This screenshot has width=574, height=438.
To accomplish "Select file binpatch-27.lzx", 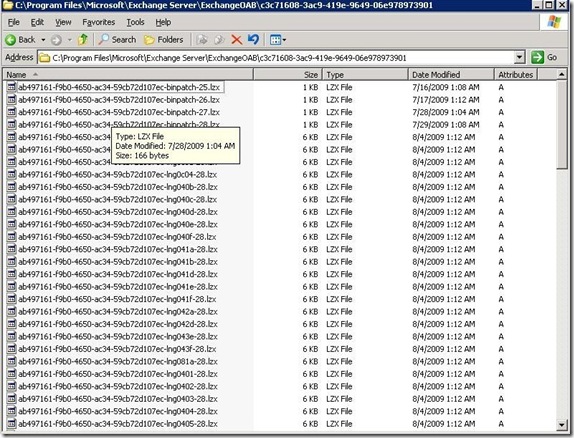I will [x=119, y=112].
